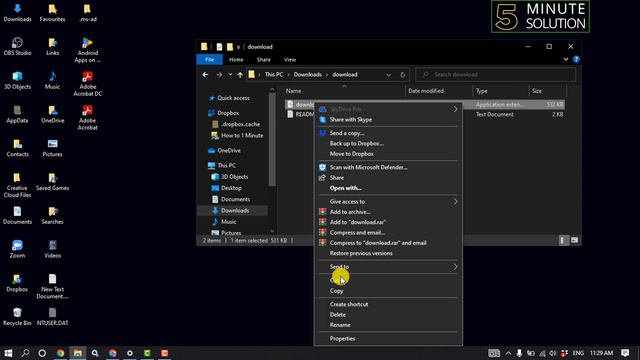This screenshot has width=640, height=360.
Task: Open the clock showing 11:29 AM
Action: tap(601, 353)
